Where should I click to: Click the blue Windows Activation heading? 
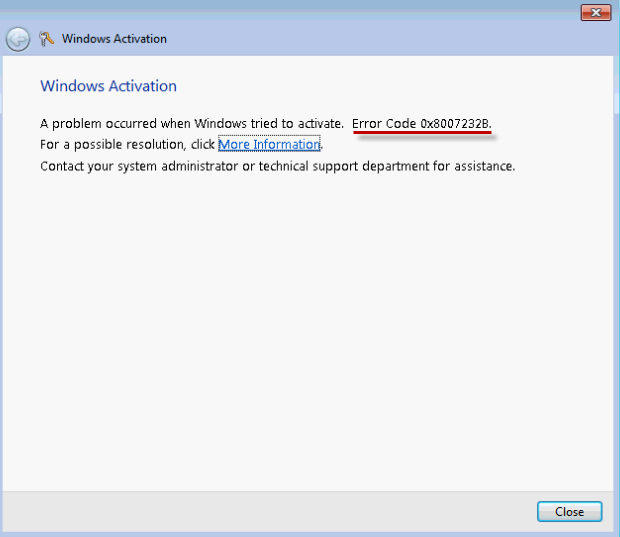click(x=108, y=86)
